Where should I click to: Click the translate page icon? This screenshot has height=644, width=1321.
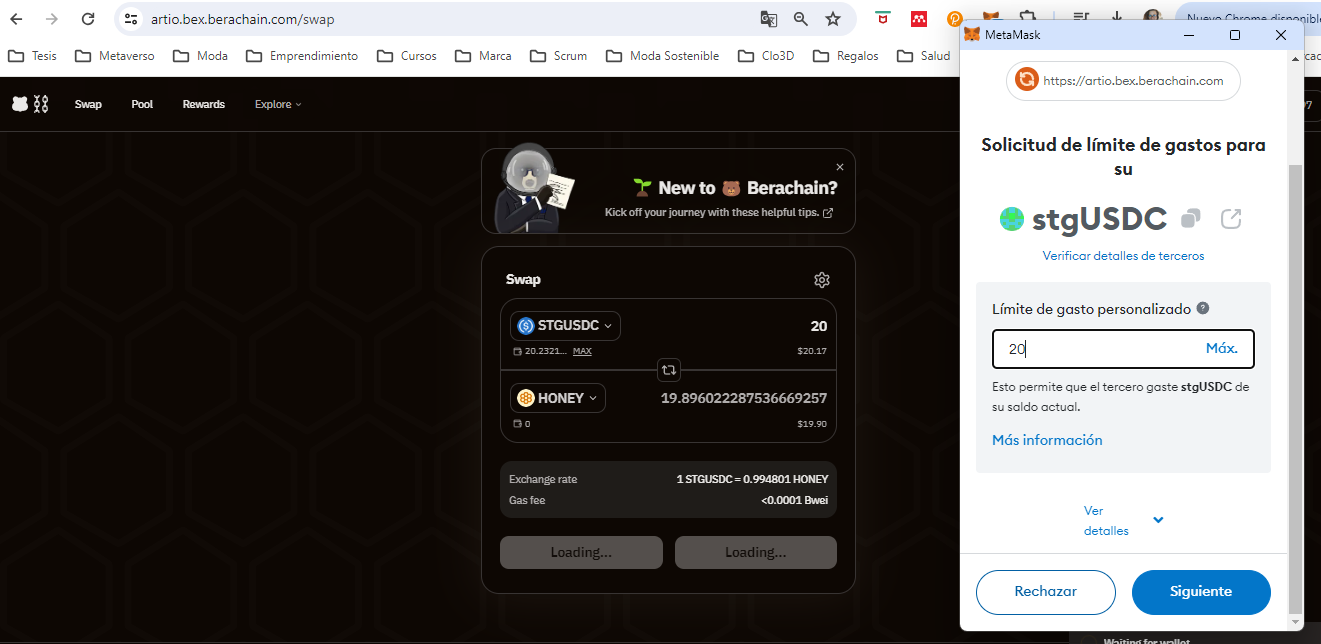point(769,19)
